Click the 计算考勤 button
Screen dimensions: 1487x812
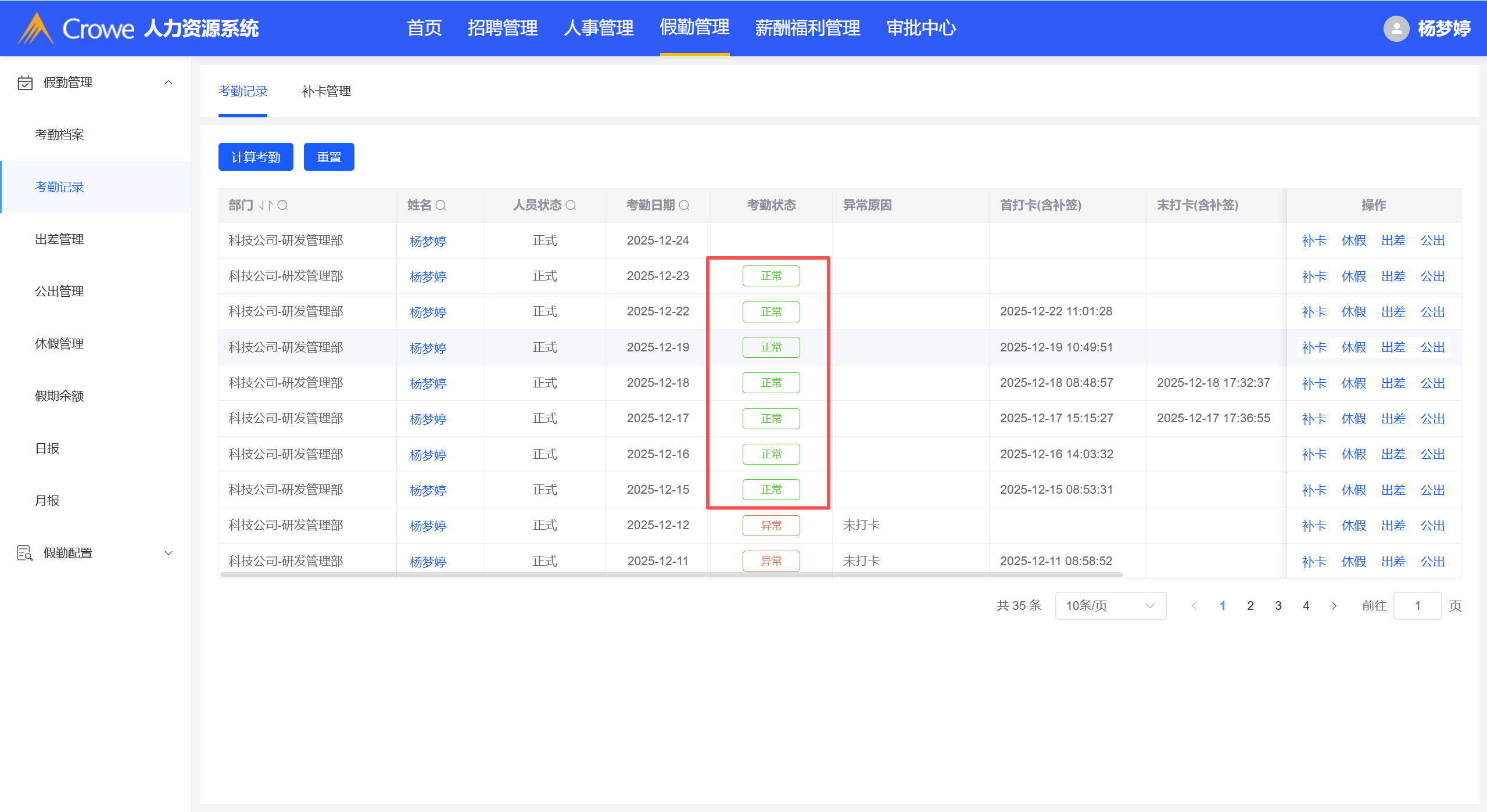(256, 157)
